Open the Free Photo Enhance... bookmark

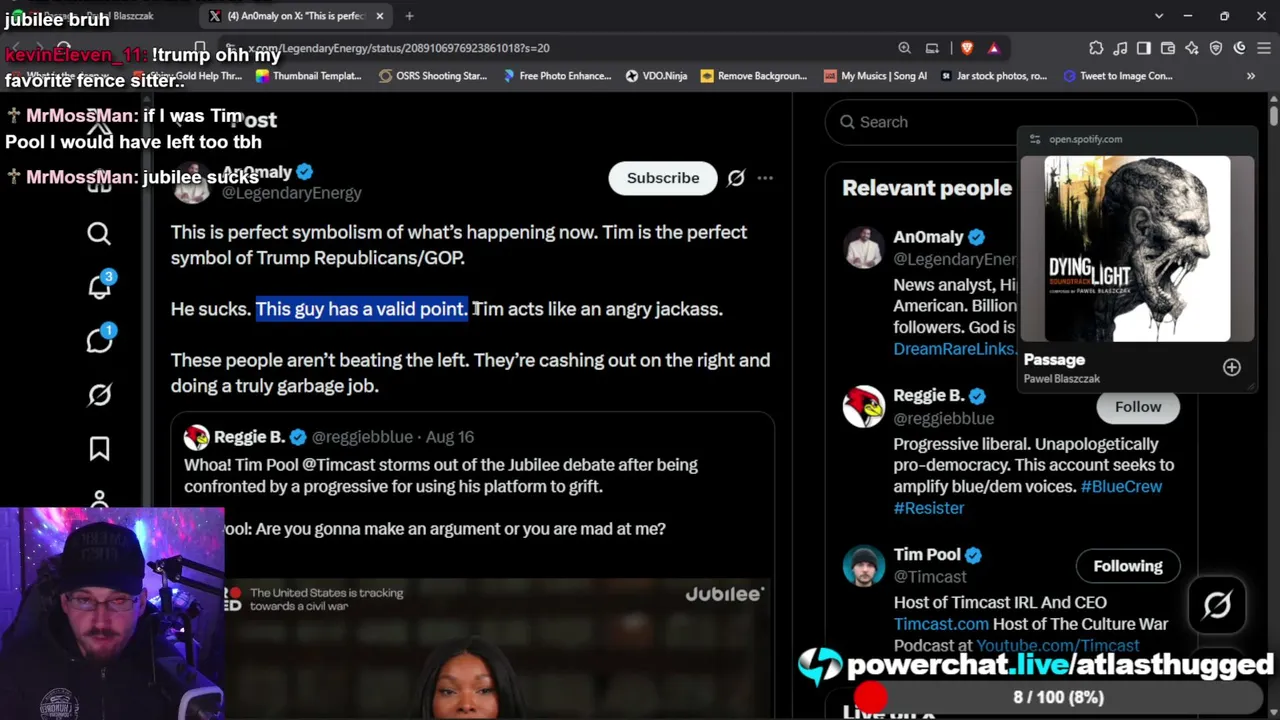[x=557, y=76]
